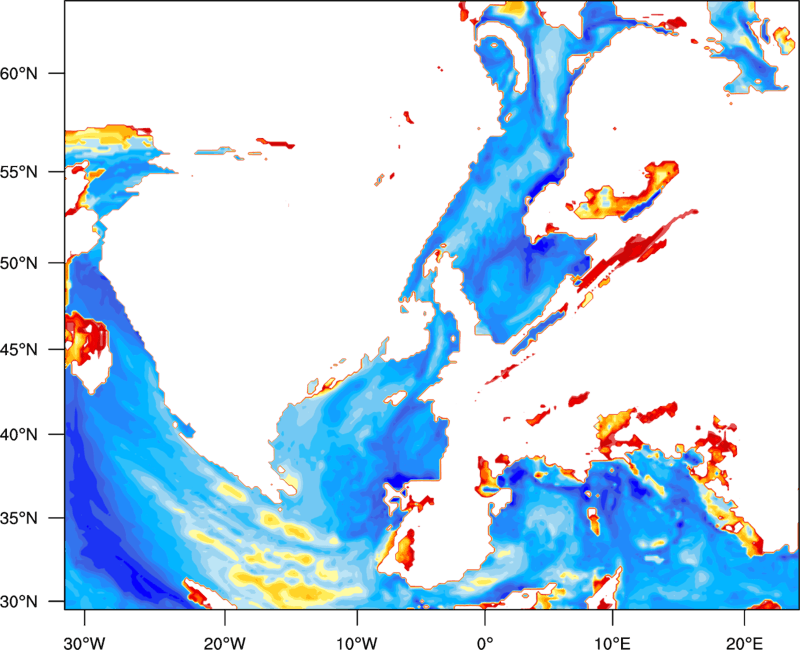This screenshot has height=650, width=800.
Task: Click the 40°N latitude label
Action: pos(19,434)
